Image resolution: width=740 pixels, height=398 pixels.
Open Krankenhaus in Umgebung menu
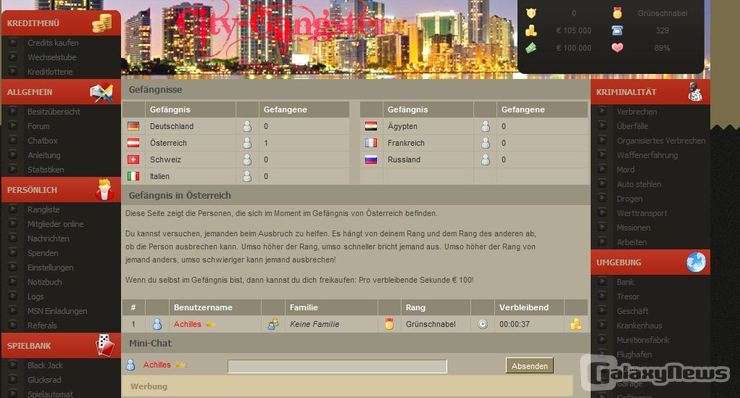639,326
